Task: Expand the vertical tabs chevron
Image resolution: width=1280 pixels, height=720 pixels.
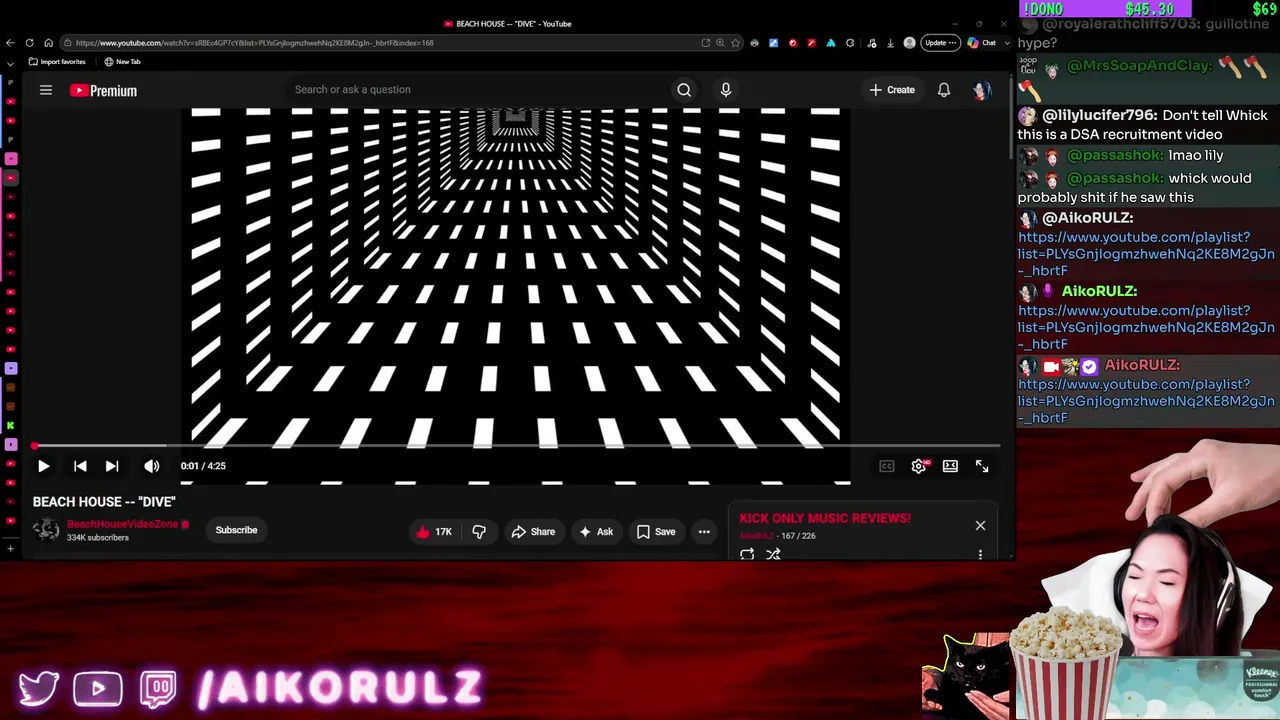Action: (10, 62)
